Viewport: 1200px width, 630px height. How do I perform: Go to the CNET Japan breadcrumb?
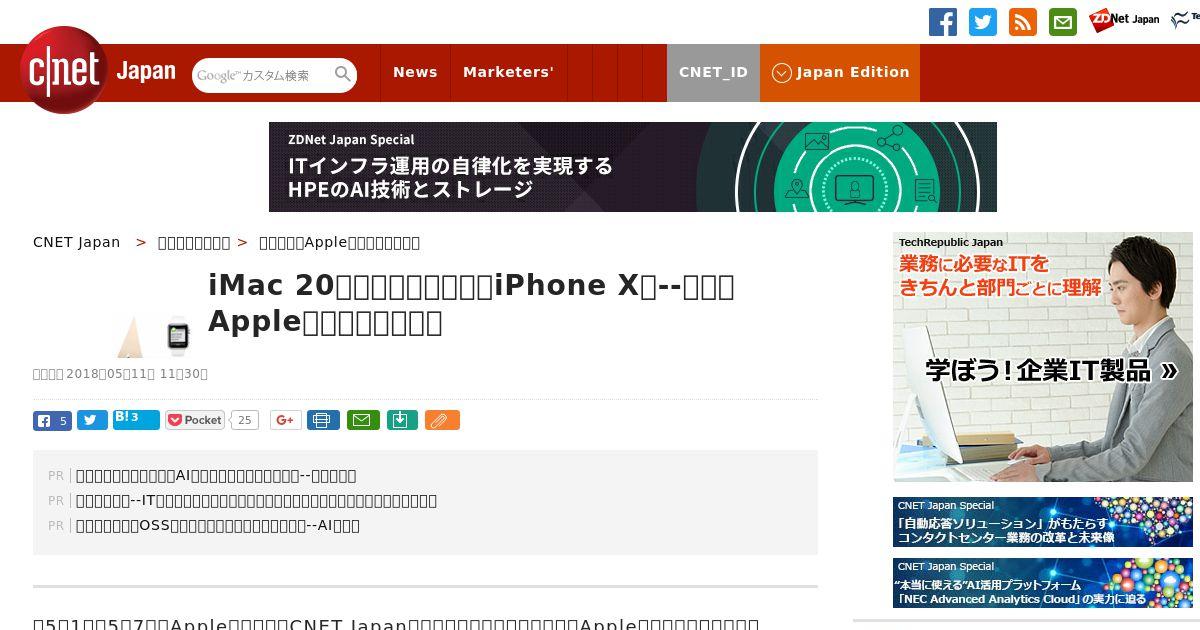(x=76, y=242)
